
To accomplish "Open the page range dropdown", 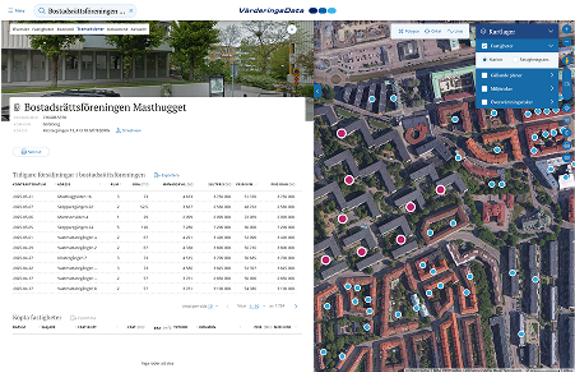I will click(x=257, y=306).
